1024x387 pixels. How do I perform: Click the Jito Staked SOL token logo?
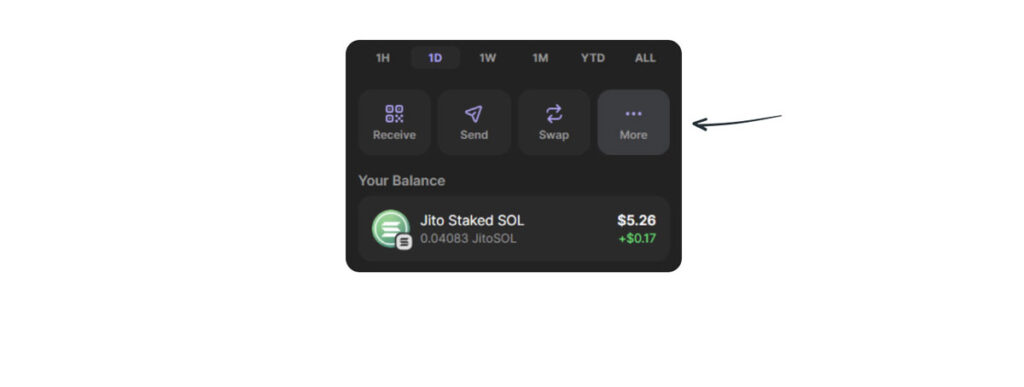[x=391, y=228]
